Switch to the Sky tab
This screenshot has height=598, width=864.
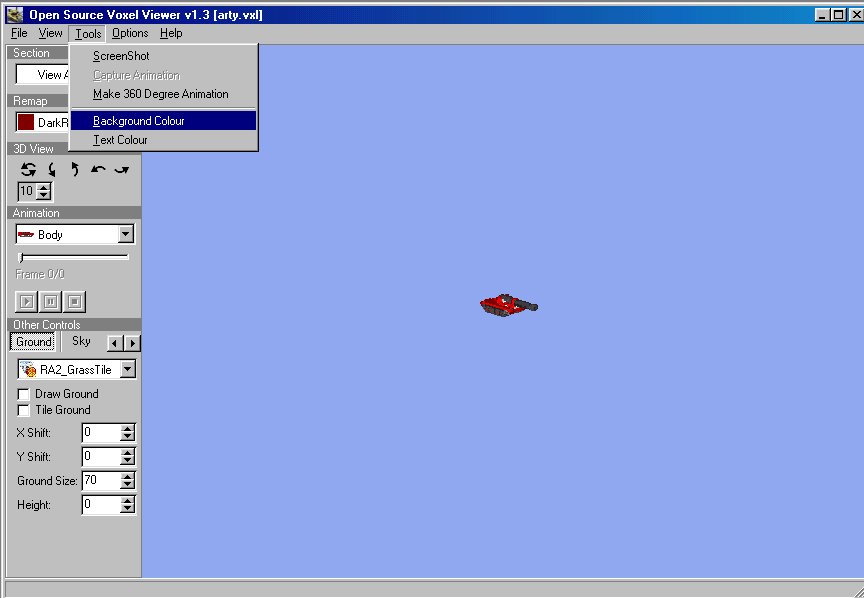point(82,341)
